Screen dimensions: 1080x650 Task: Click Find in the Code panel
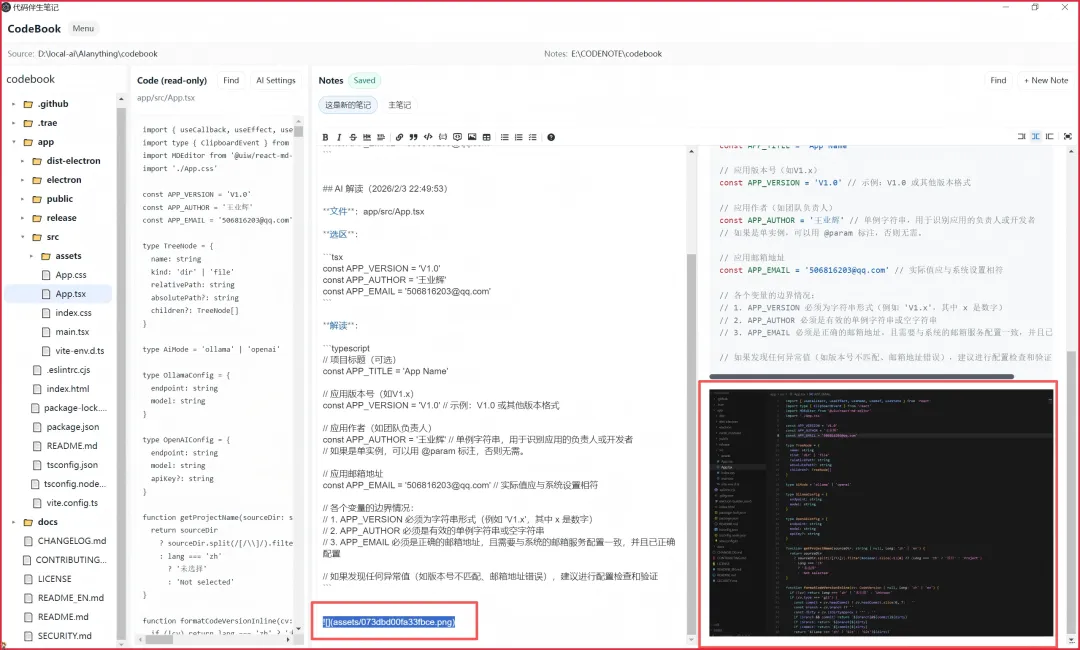[231, 81]
